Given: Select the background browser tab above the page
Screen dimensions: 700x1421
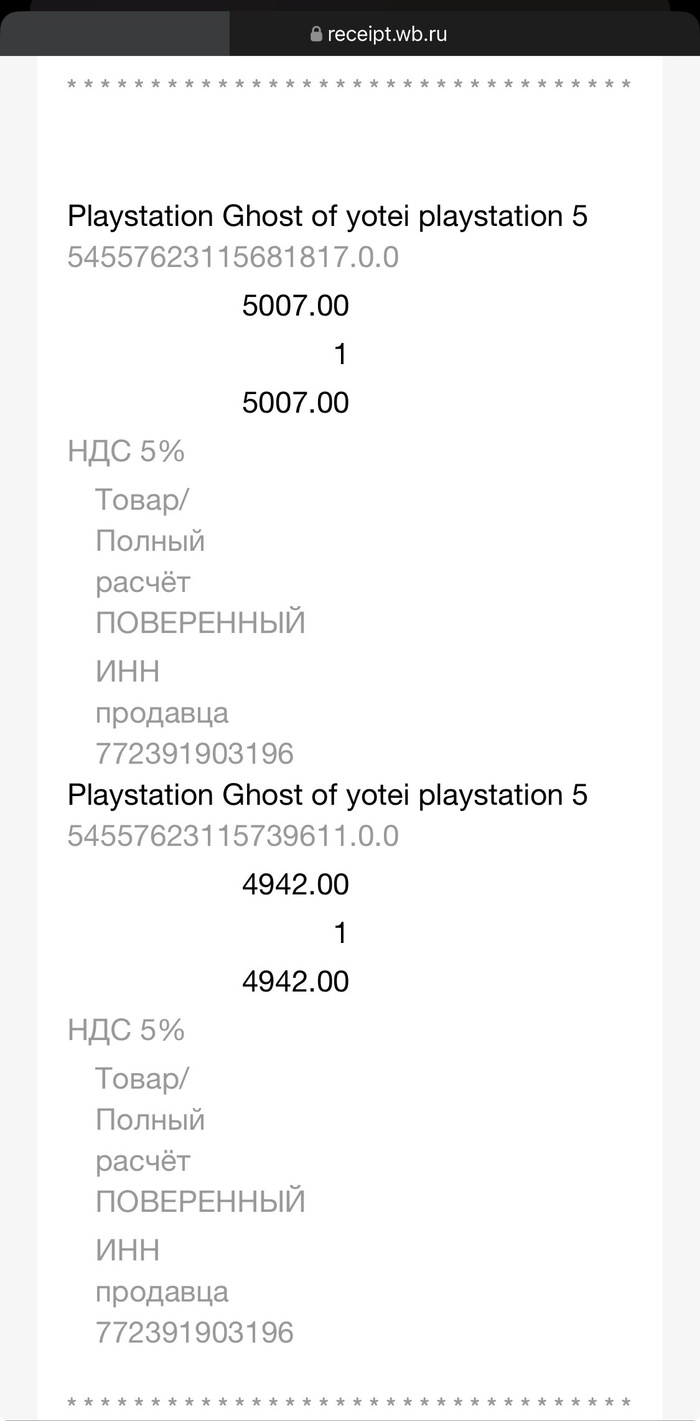Looking at the screenshot, I should pyautogui.click(x=115, y=34).
